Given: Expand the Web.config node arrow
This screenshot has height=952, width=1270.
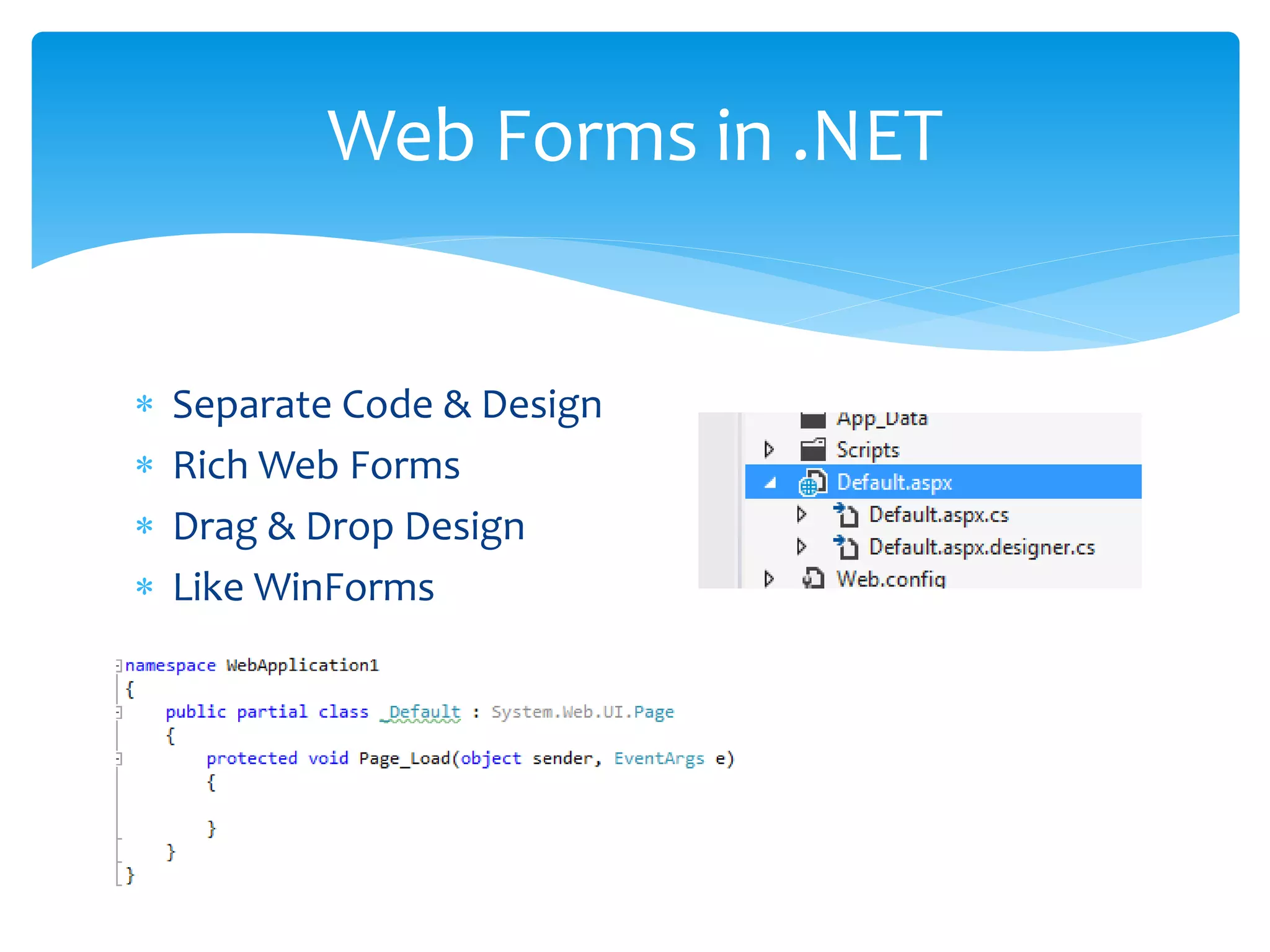Looking at the screenshot, I should pos(769,579).
